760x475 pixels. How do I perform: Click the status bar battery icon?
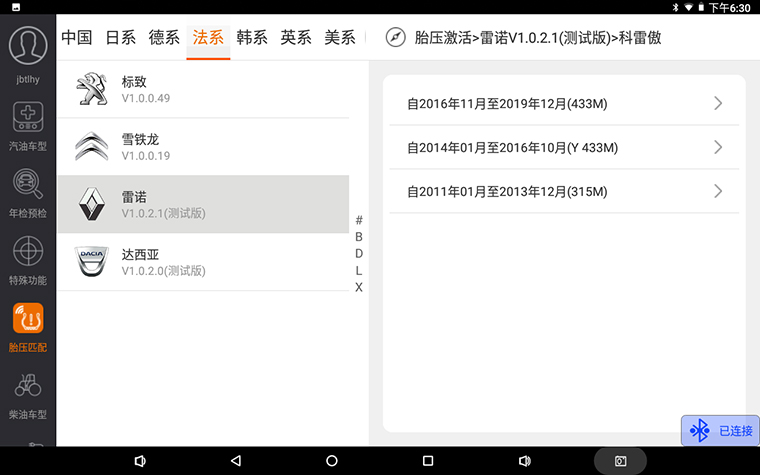(701, 7)
